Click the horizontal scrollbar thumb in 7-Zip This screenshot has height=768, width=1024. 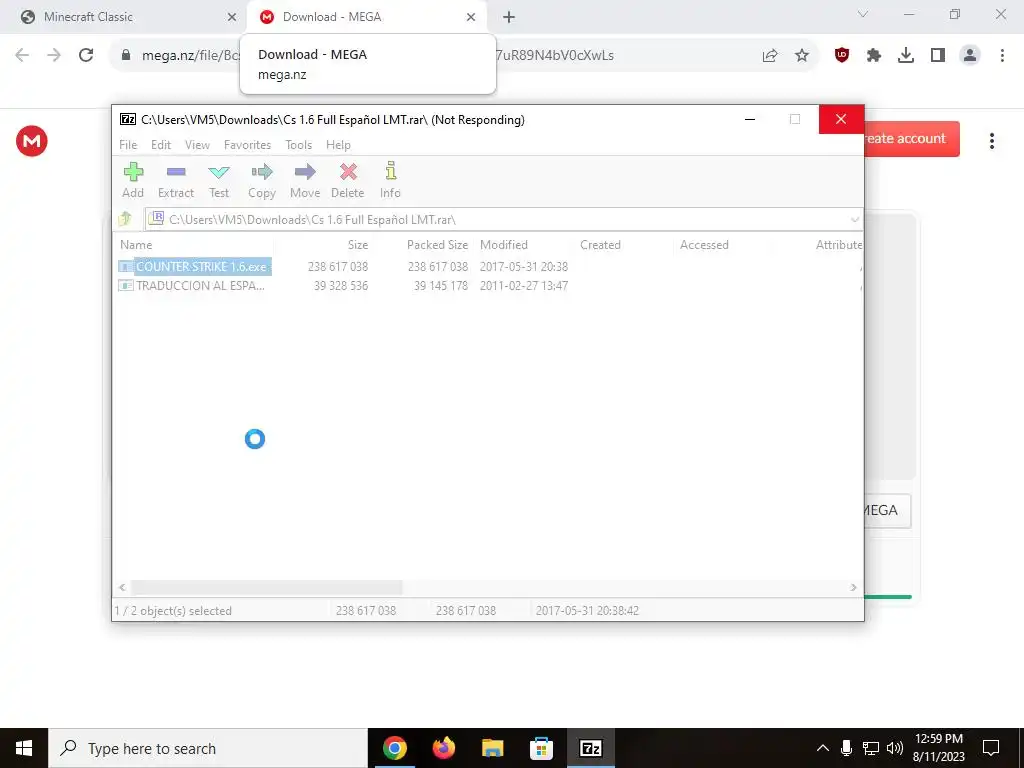[x=266, y=588]
